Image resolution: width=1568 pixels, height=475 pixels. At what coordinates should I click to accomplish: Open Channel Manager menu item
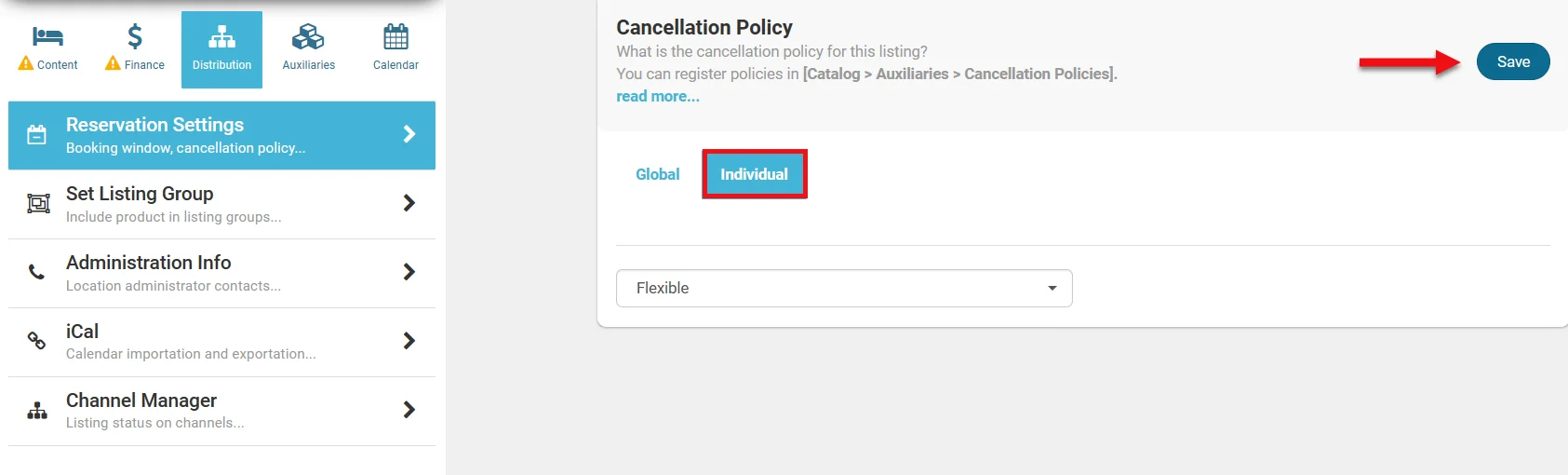141,401
